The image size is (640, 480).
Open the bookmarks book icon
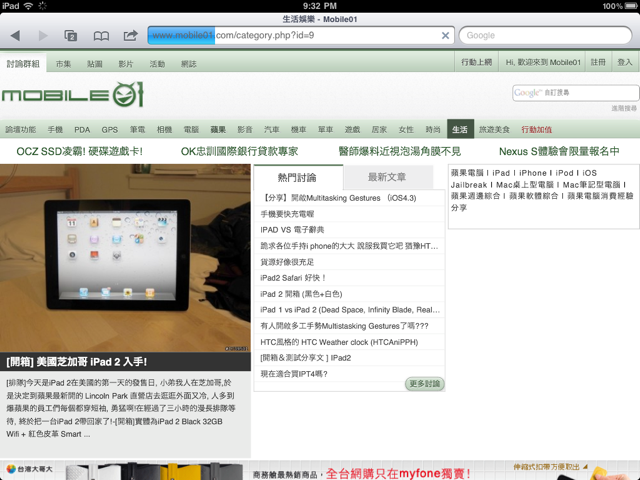(101, 36)
